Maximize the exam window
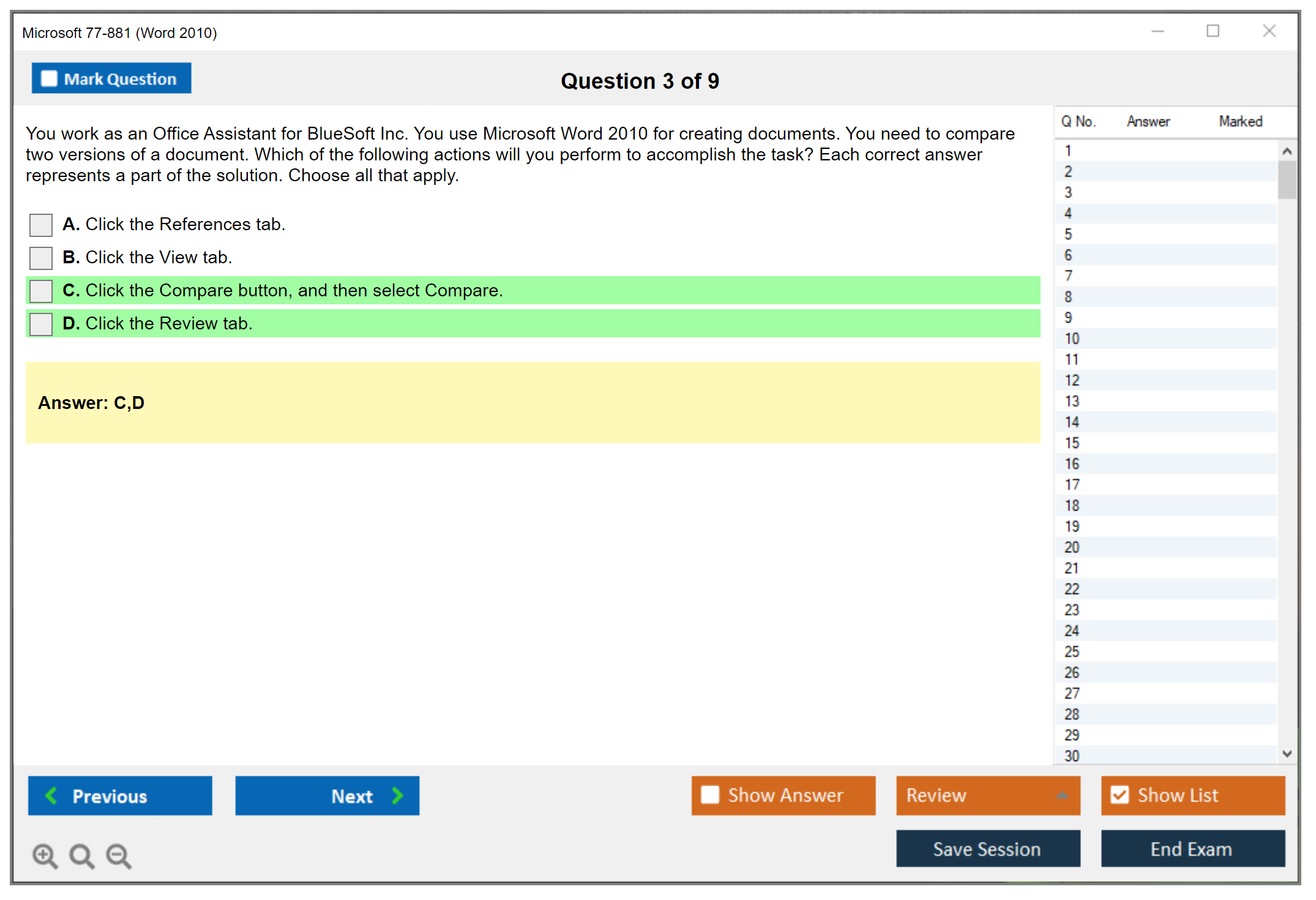The width and height of the screenshot is (1316, 900). click(1213, 31)
